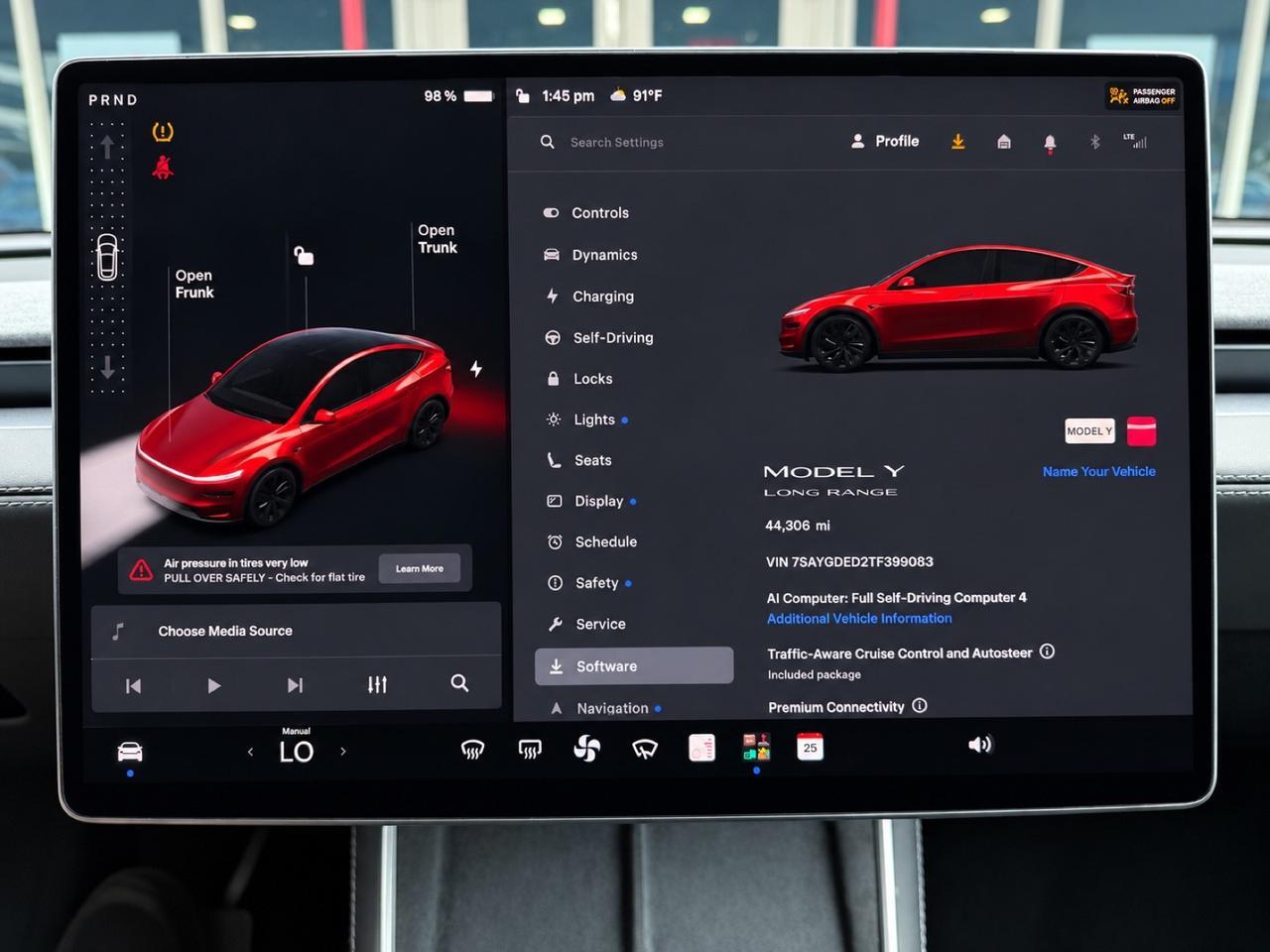Tap the Open Frunk label
Image resolution: width=1270 pixels, height=952 pixels.
coord(194,284)
